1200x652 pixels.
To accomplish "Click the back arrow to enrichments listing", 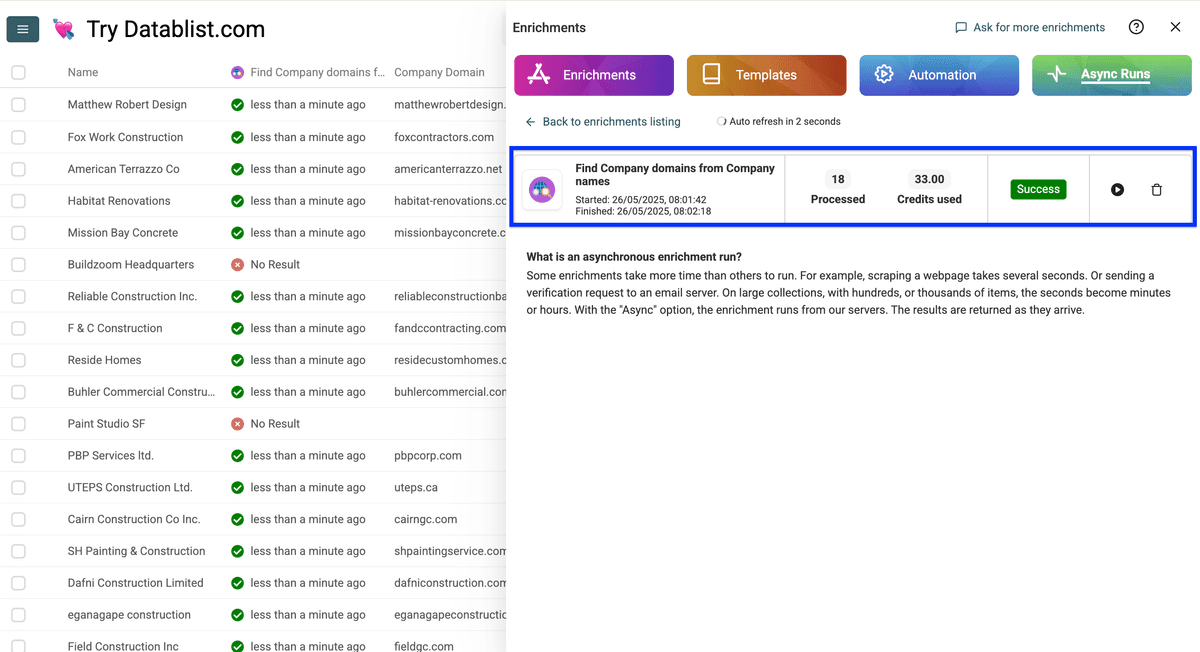I will click(x=531, y=122).
